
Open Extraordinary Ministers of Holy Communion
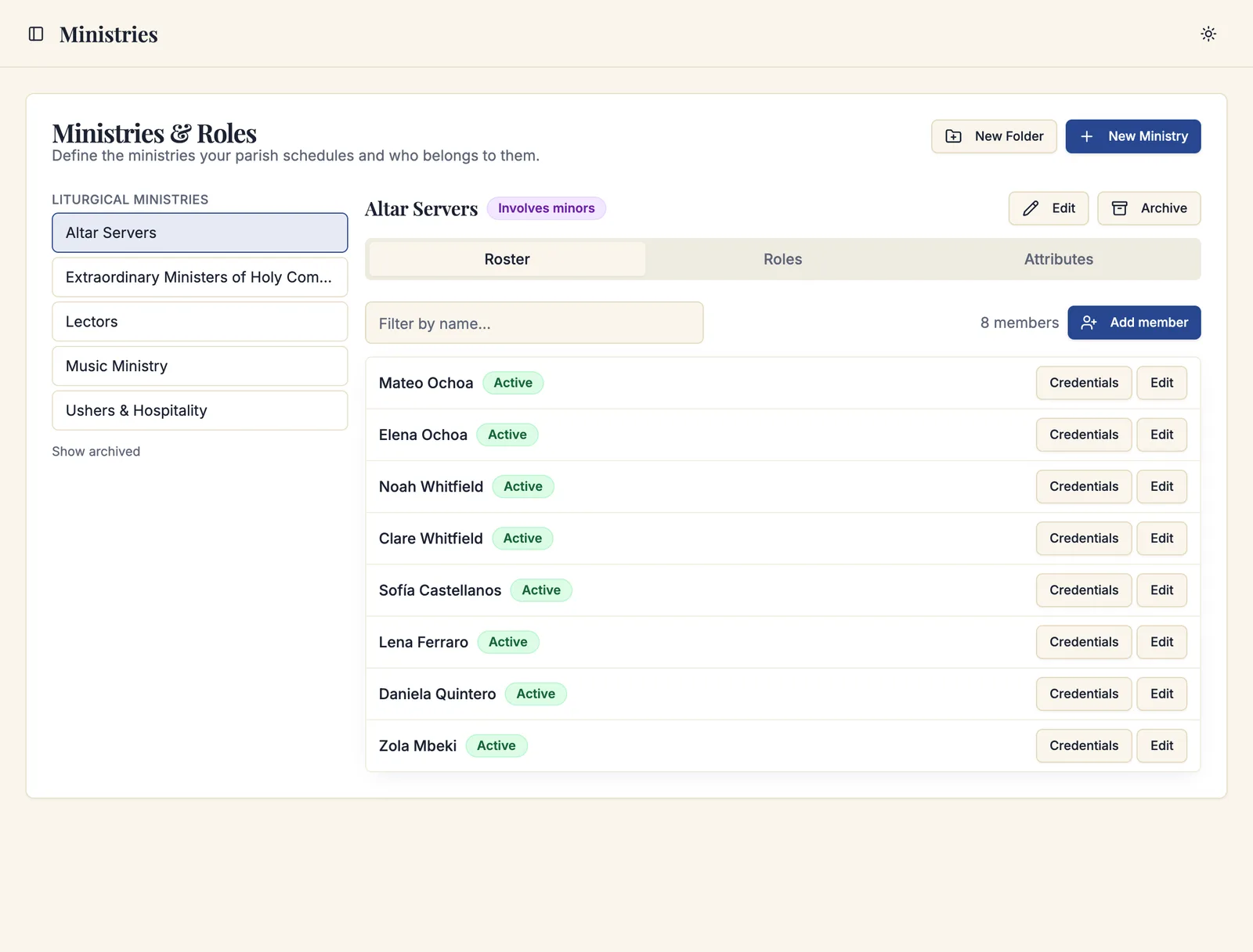pos(200,277)
